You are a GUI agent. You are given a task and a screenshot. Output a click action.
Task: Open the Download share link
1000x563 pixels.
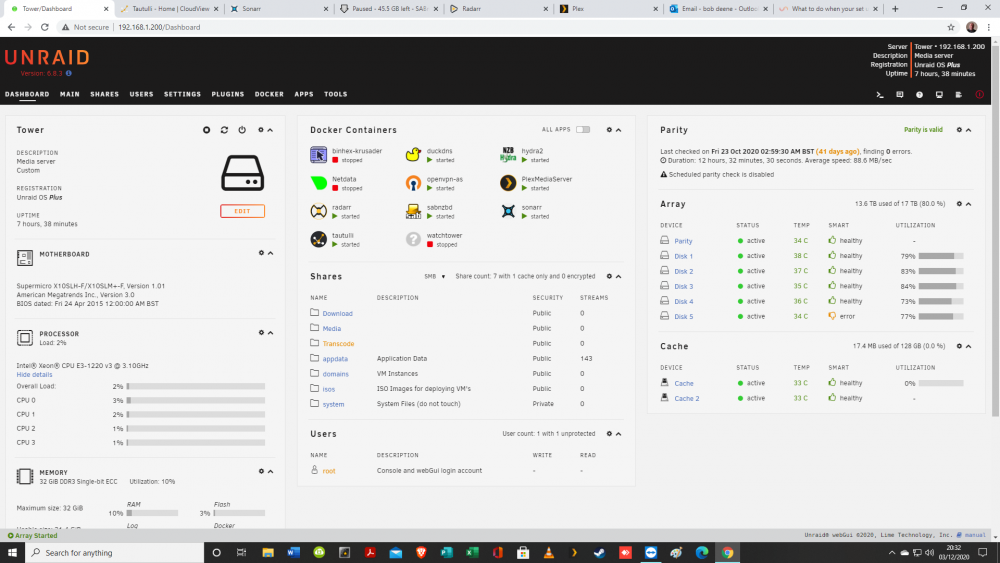337,314
